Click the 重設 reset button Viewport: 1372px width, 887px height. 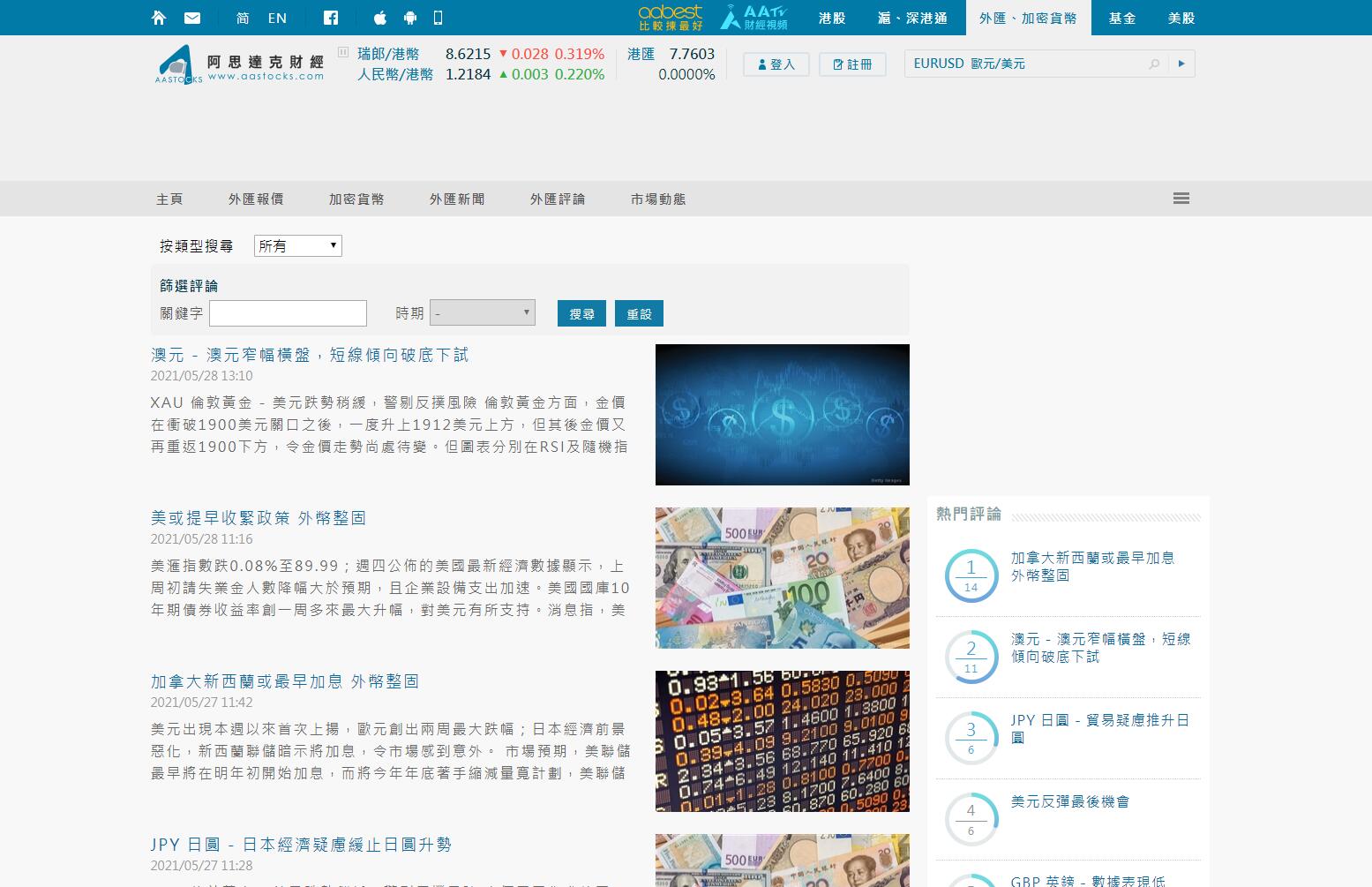(x=639, y=313)
